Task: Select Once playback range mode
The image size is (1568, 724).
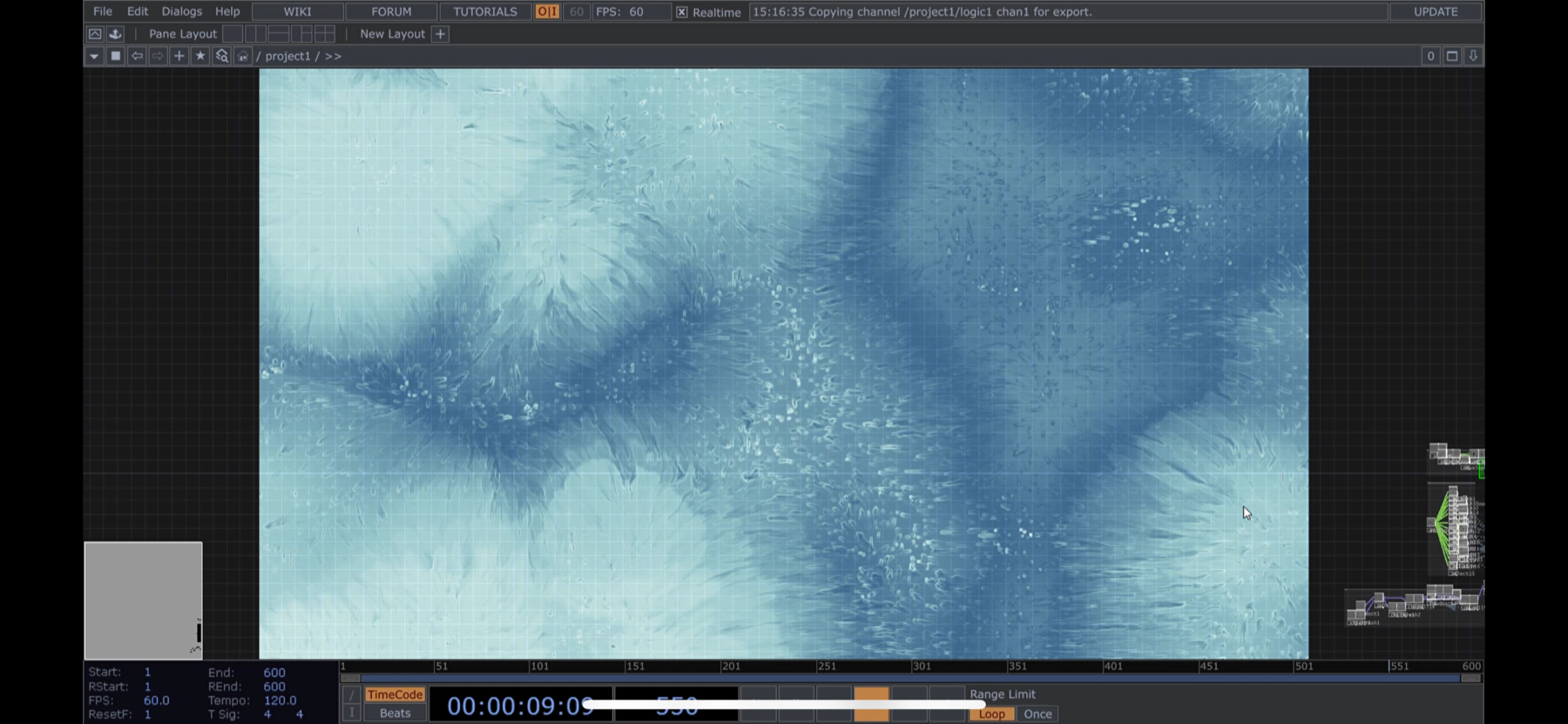Action: (1037, 714)
